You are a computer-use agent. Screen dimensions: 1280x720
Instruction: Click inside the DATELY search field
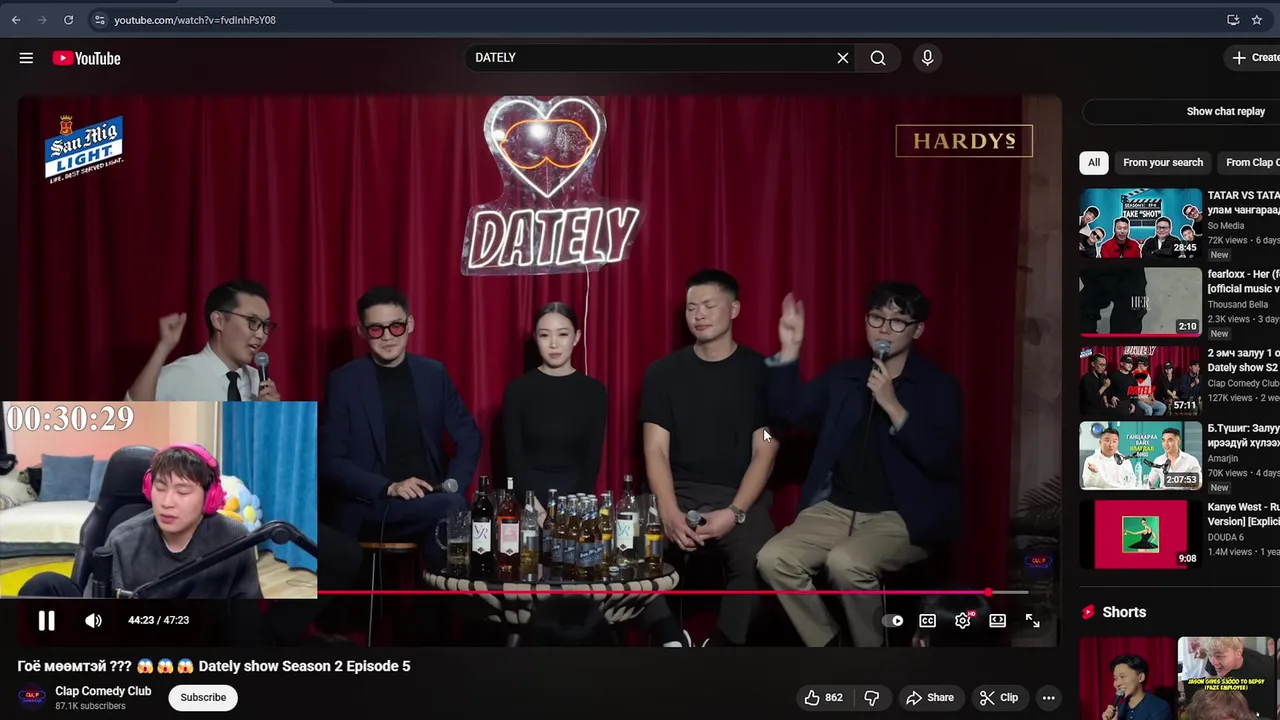[650, 58]
